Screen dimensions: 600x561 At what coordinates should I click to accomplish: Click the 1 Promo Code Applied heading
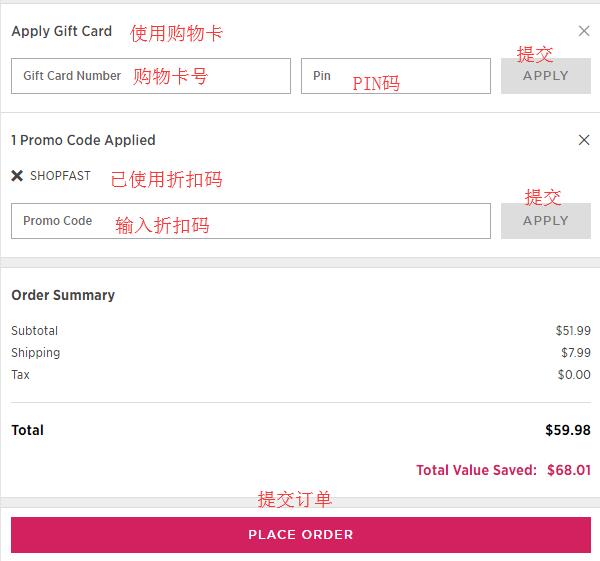click(x=83, y=140)
